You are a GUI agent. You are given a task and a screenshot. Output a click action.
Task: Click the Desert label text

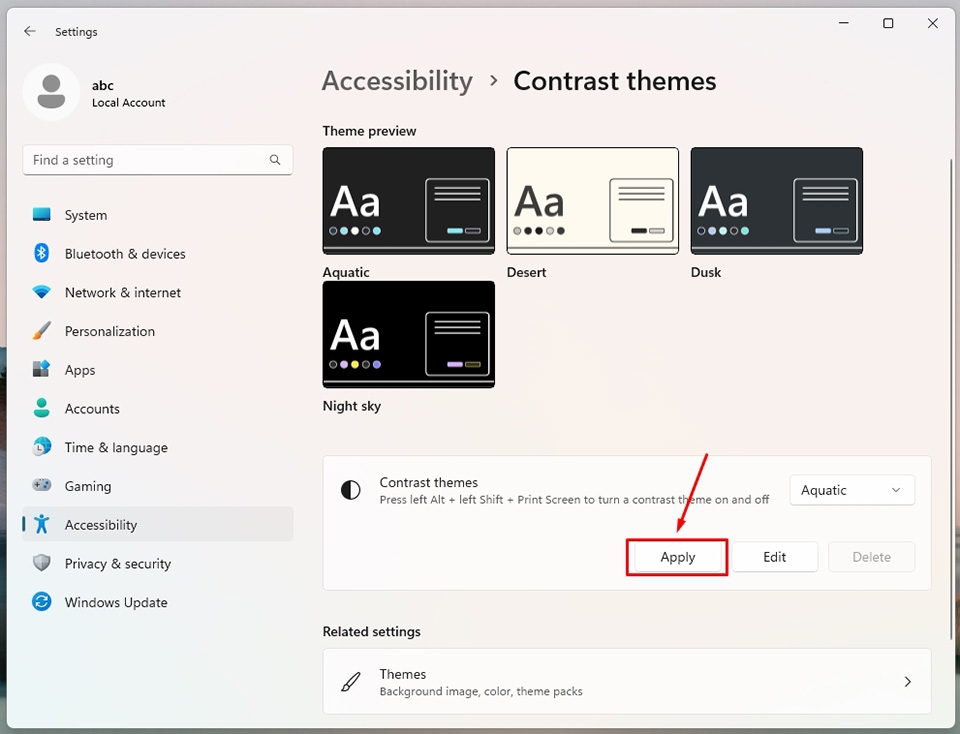527,272
